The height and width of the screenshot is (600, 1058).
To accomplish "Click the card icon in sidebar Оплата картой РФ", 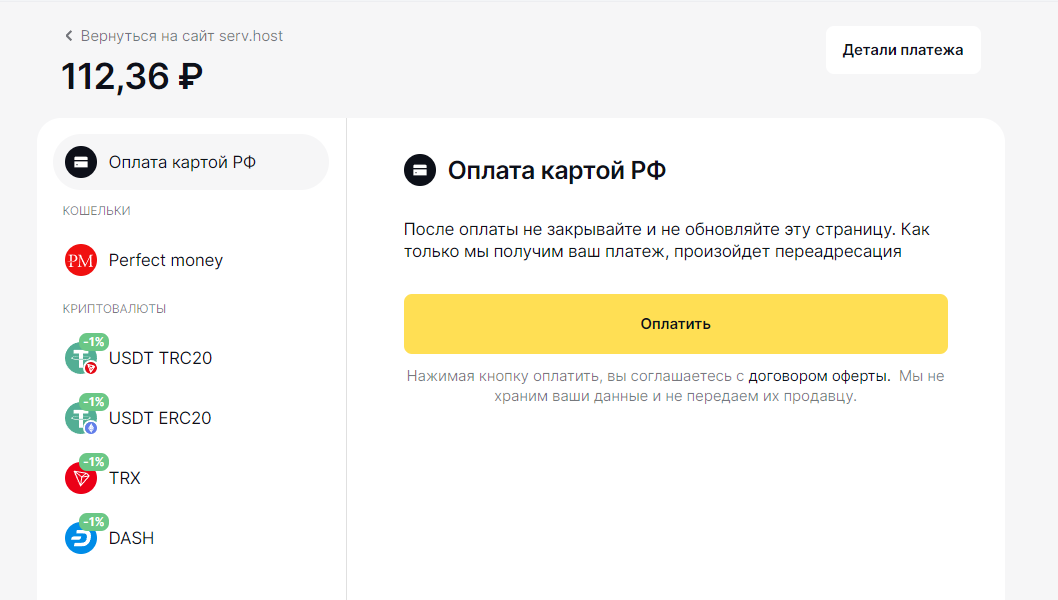I will (x=80, y=162).
